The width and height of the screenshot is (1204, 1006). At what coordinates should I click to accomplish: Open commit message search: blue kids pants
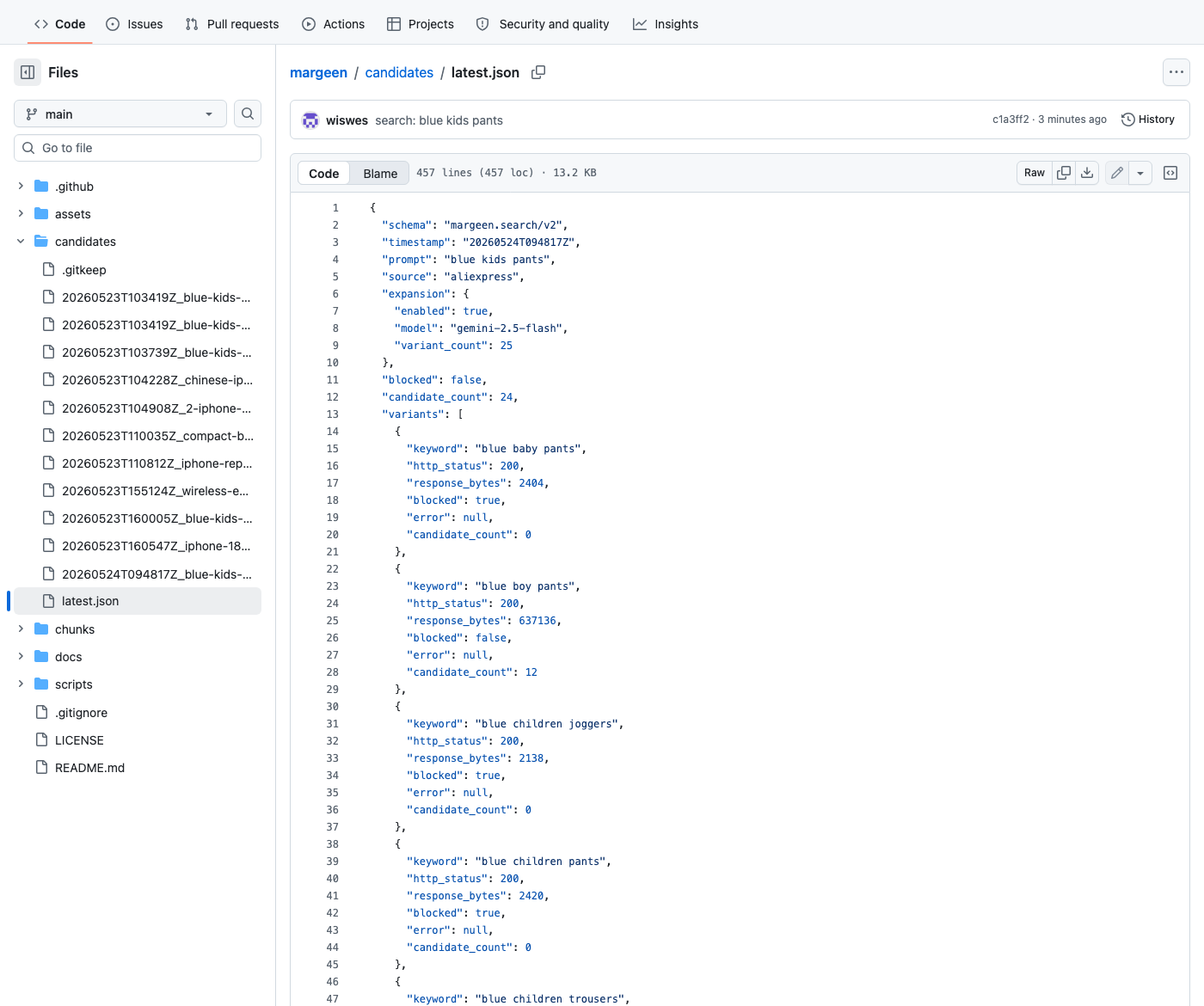click(x=439, y=120)
